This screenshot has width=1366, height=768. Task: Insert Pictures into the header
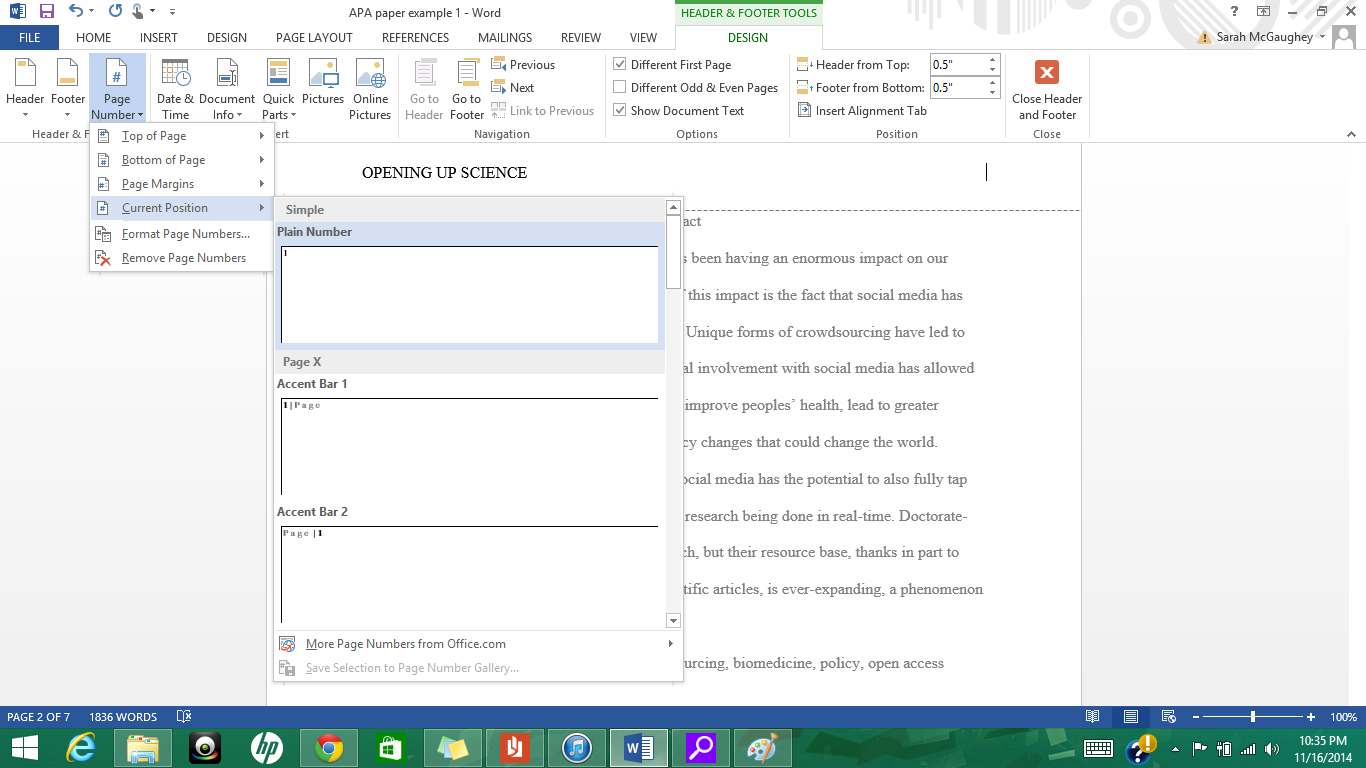324,87
